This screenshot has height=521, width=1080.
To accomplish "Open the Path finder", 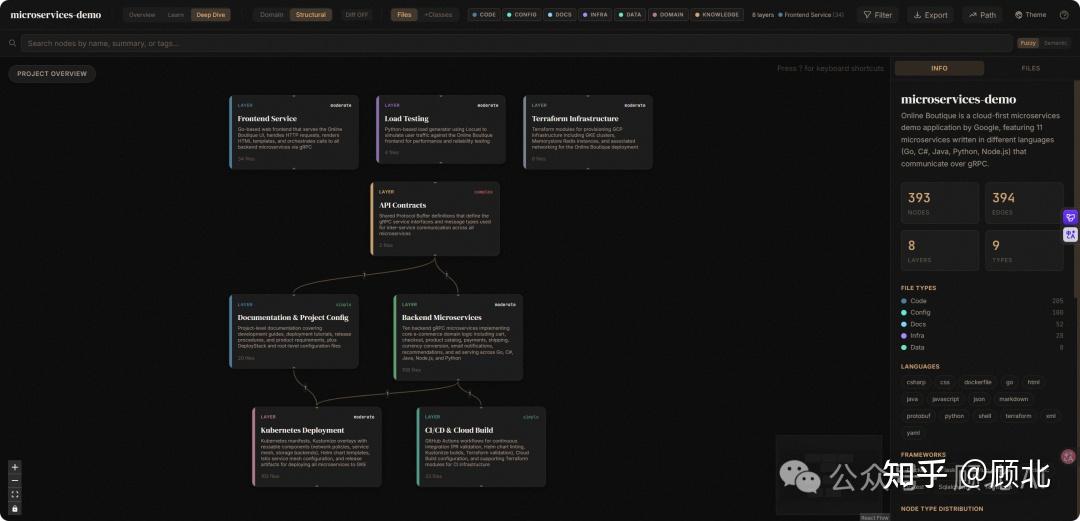I will [982, 14].
